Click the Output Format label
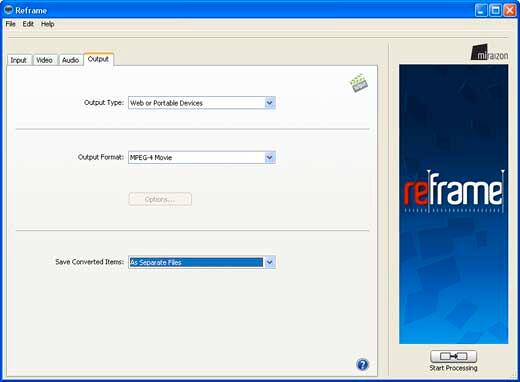The height and width of the screenshot is (382, 520). point(101,157)
